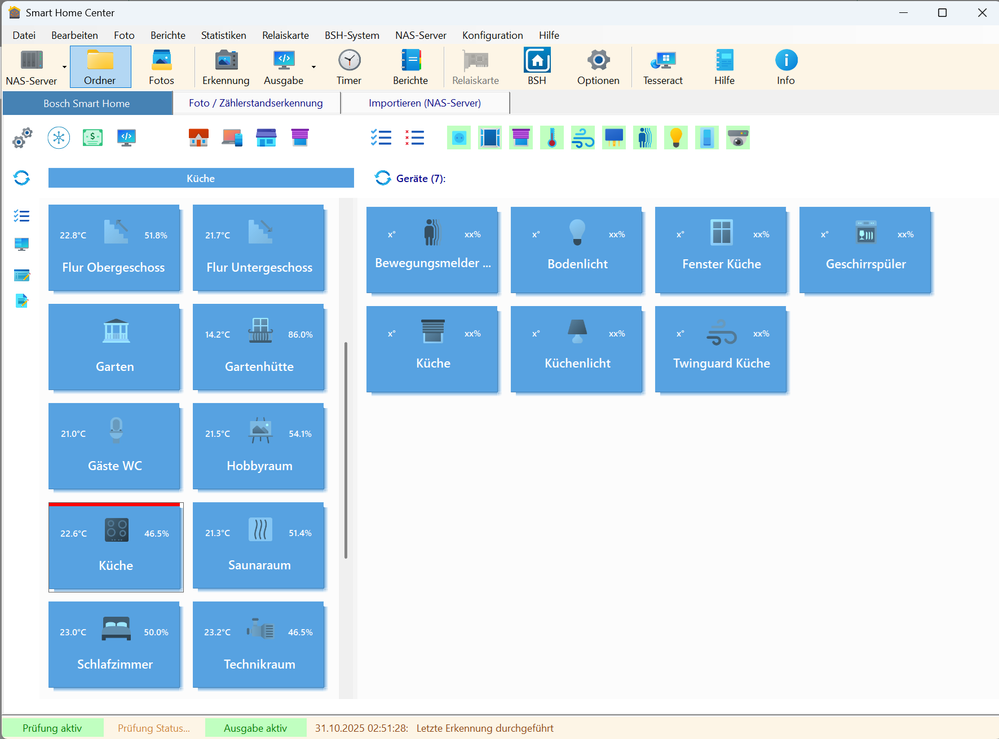
Task: Open the Importieren (NAS-Server) tab
Action: (x=424, y=103)
